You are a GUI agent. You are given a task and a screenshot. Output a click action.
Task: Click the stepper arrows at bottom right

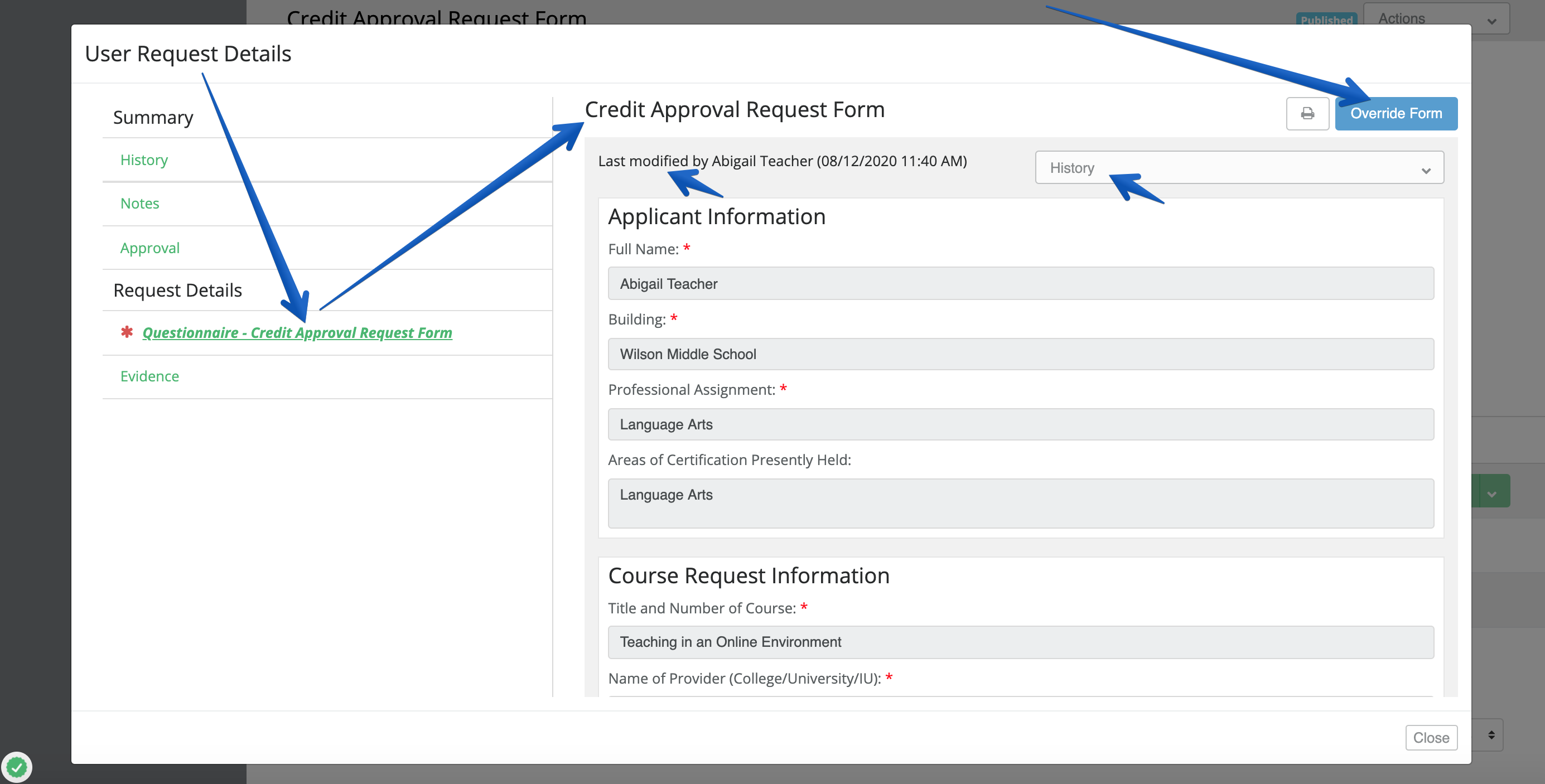pyautogui.click(x=1491, y=735)
